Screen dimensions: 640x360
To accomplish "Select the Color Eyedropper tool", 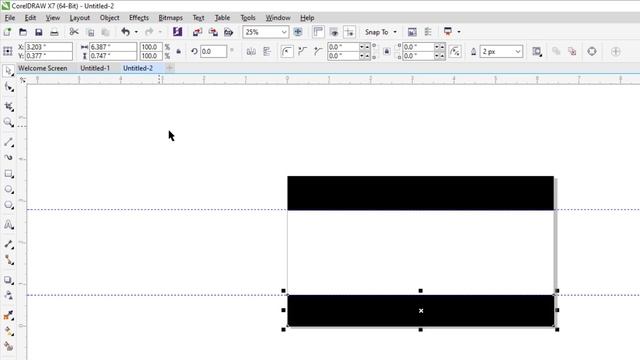I will tap(9, 315).
